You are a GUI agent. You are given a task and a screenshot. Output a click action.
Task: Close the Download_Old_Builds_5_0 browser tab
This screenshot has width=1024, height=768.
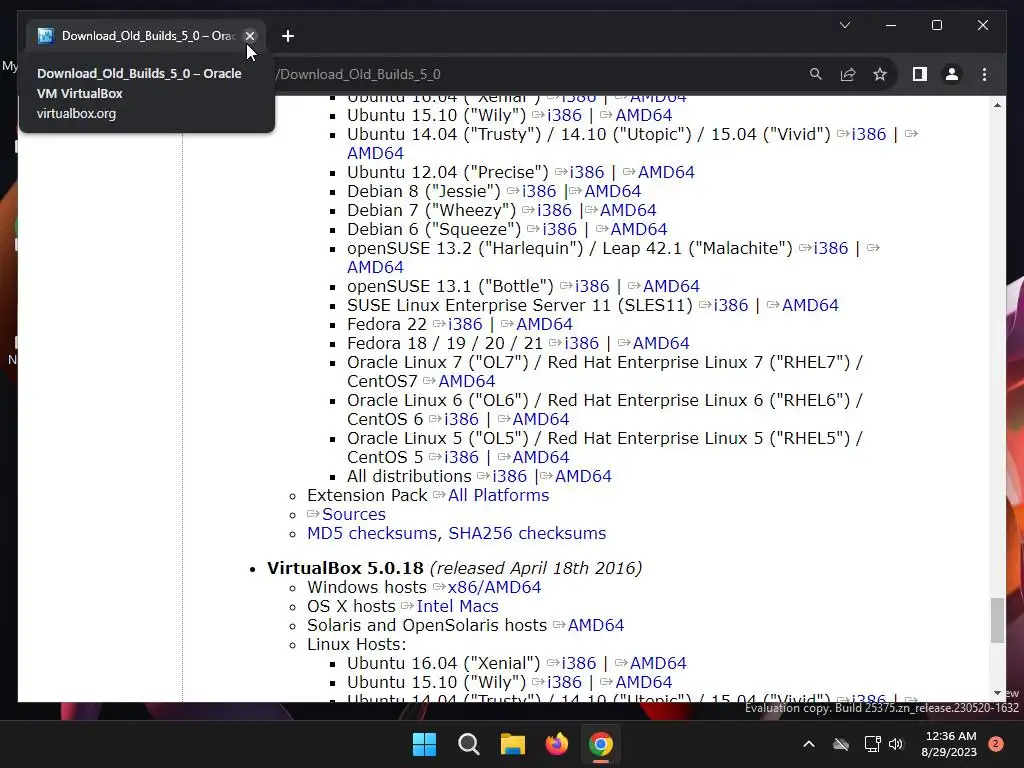[x=249, y=36]
